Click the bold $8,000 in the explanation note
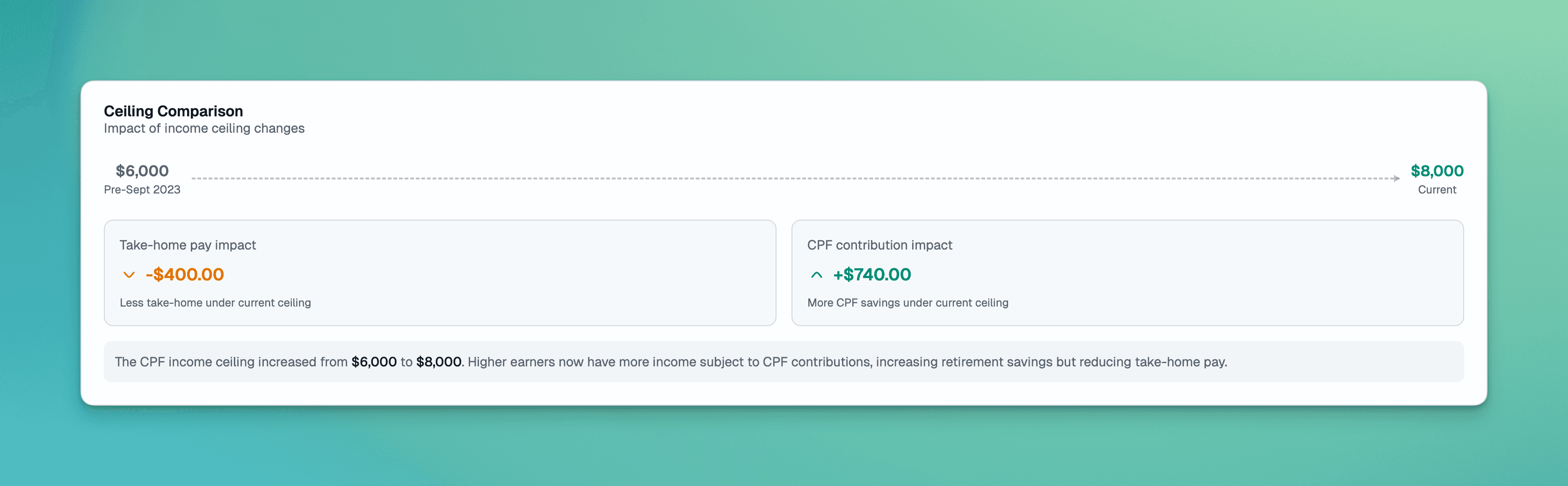The image size is (1568, 486). [438, 362]
